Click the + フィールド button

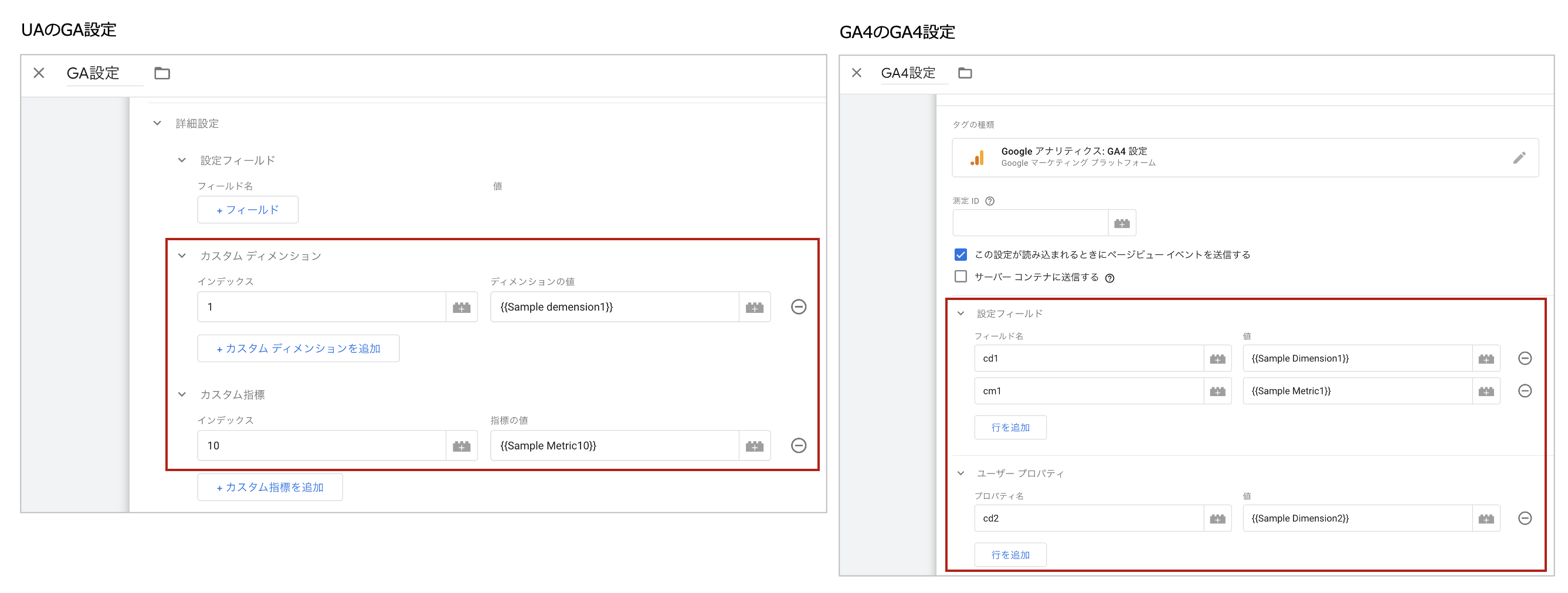[247, 210]
